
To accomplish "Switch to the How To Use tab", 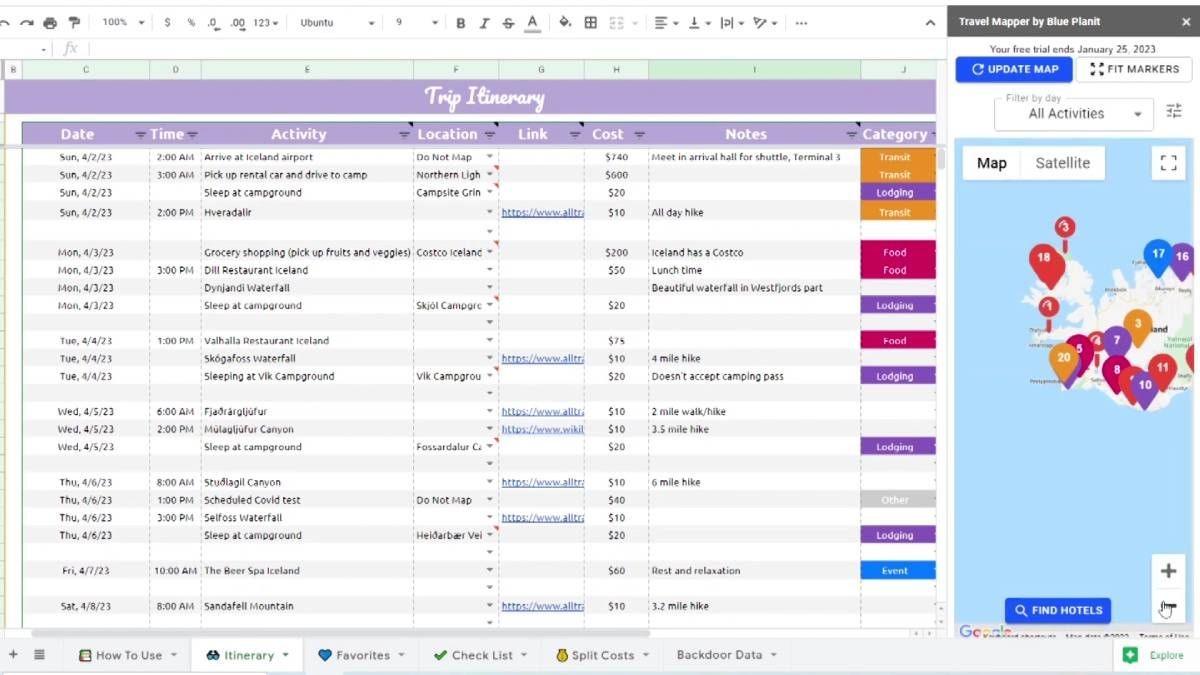I will click(128, 655).
